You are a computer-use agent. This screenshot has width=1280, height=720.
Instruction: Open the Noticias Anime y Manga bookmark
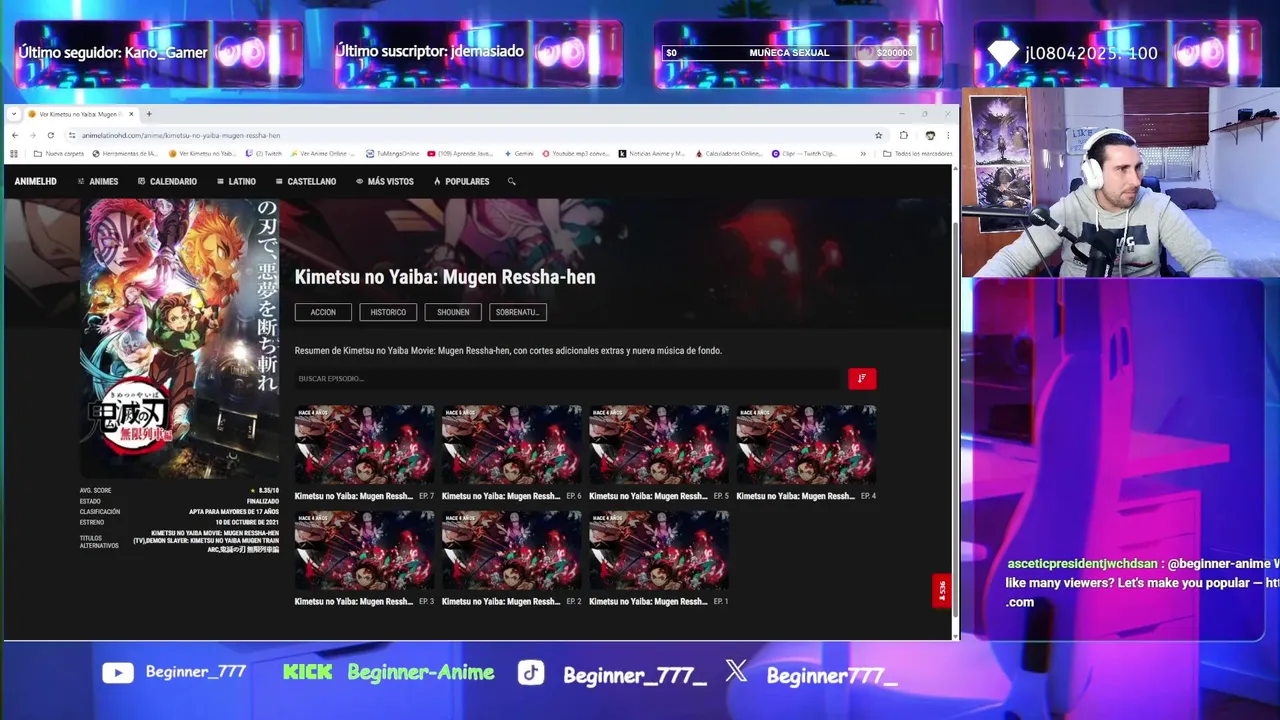pos(652,154)
